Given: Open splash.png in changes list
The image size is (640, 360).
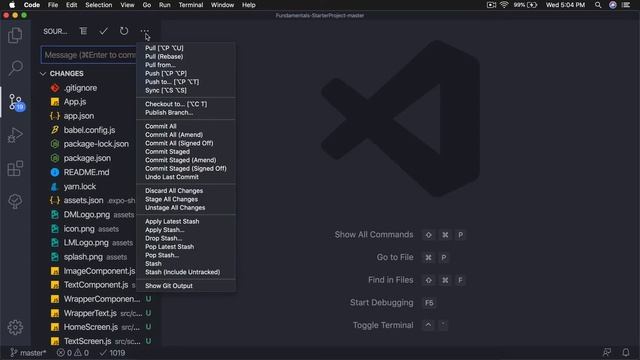Looking at the screenshot, I should (x=83, y=257).
